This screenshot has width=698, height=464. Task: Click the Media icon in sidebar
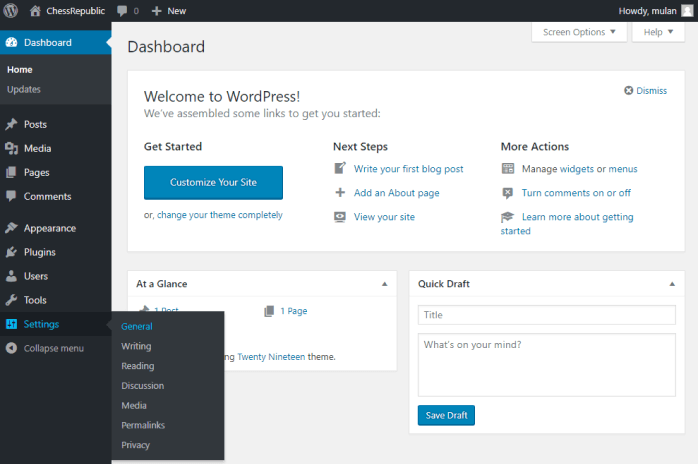click(x=11, y=148)
